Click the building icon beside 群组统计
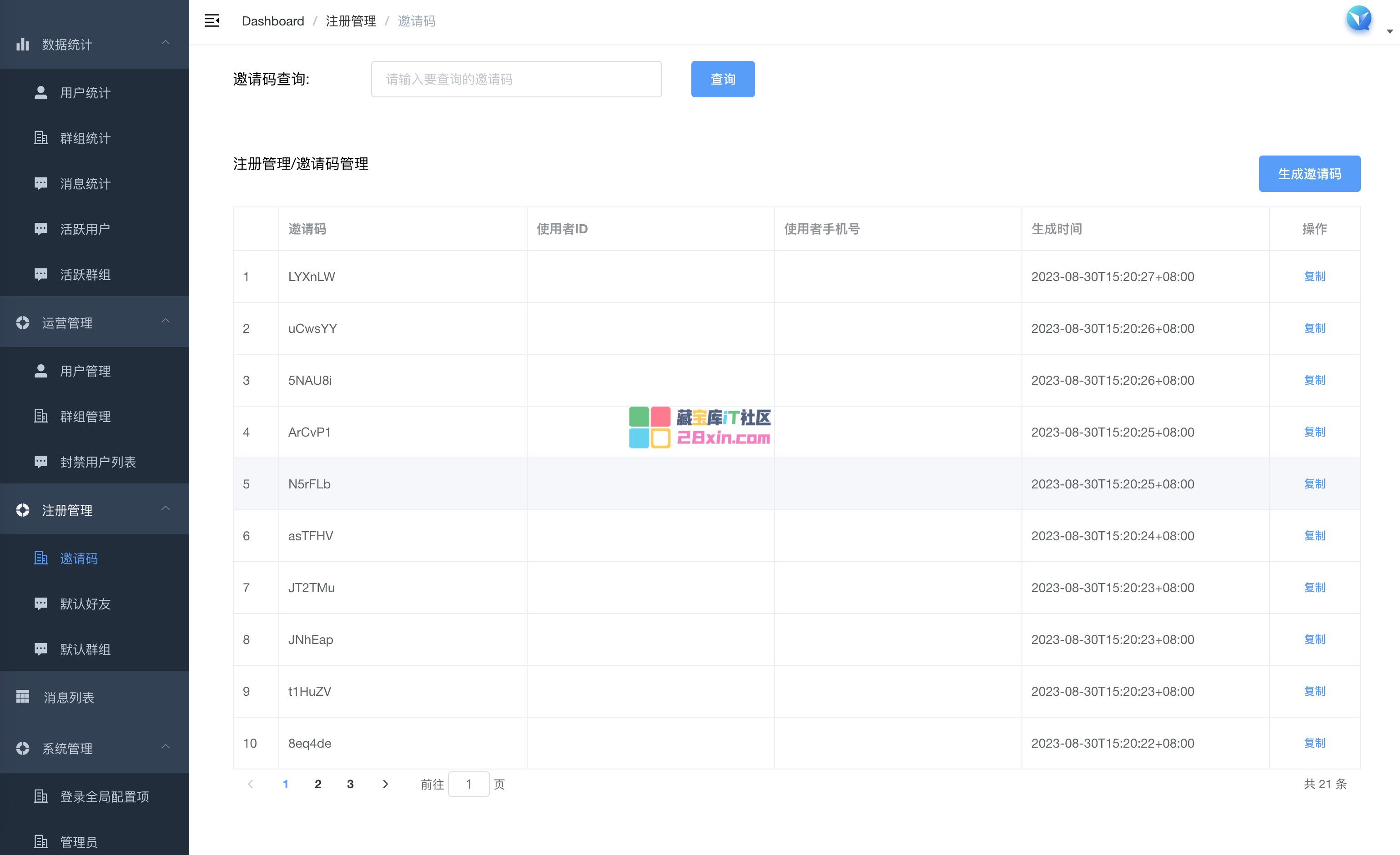 point(41,138)
